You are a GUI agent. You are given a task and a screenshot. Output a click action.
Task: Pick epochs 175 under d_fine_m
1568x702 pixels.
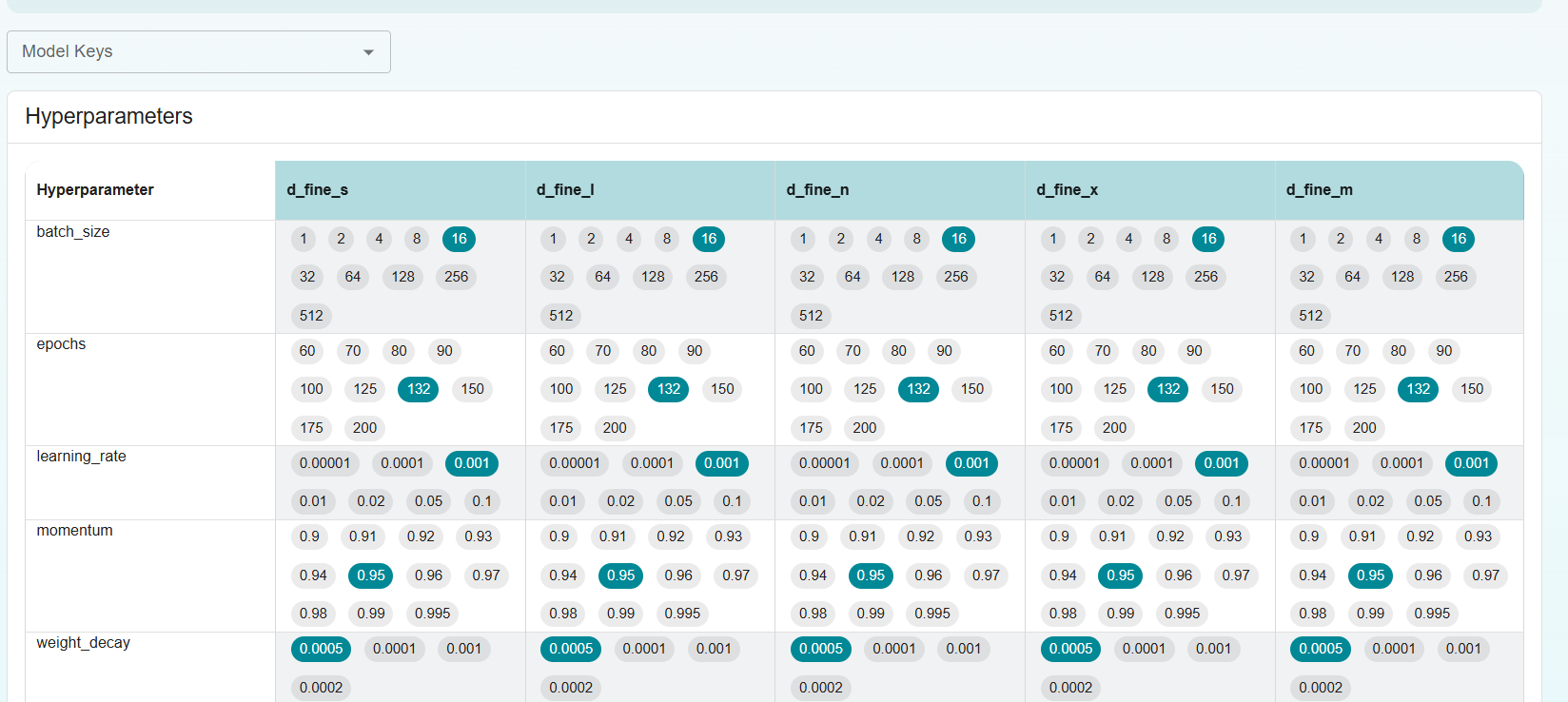click(x=1311, y=428)
